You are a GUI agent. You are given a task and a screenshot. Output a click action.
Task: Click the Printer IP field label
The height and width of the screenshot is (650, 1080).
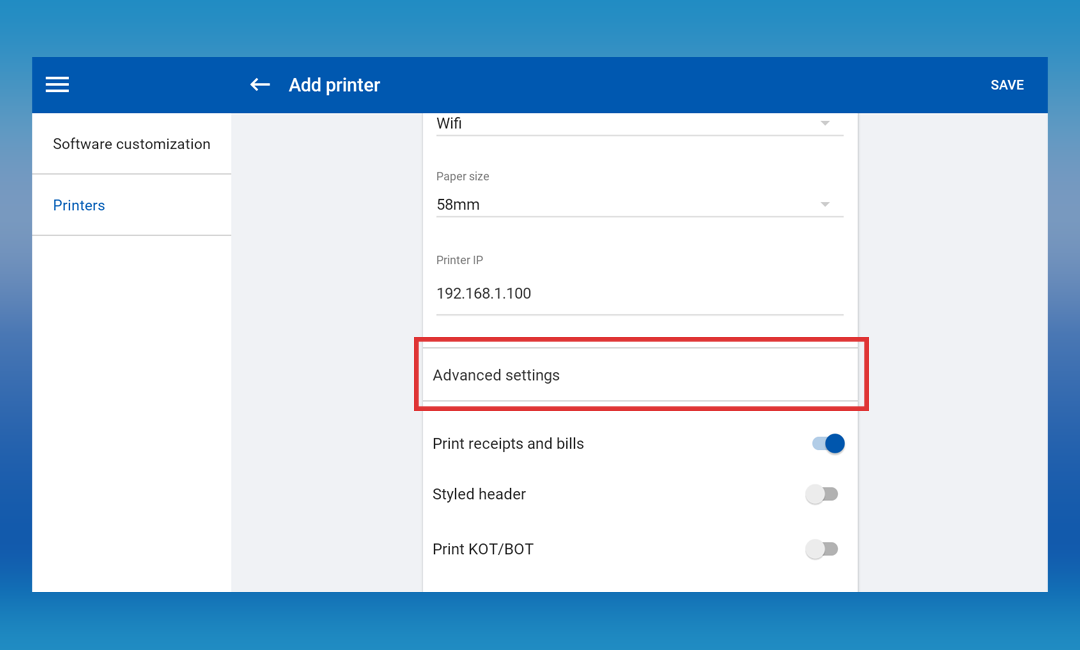[x=460, y=260]
